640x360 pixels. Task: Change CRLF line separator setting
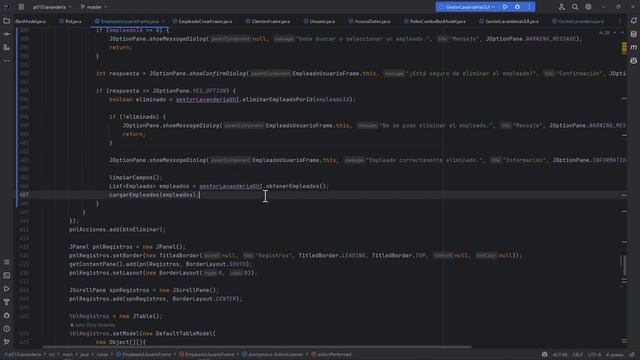tap(577, 355)
